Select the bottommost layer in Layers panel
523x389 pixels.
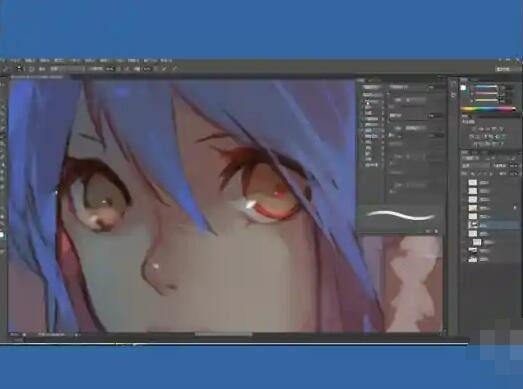point(492,259)
